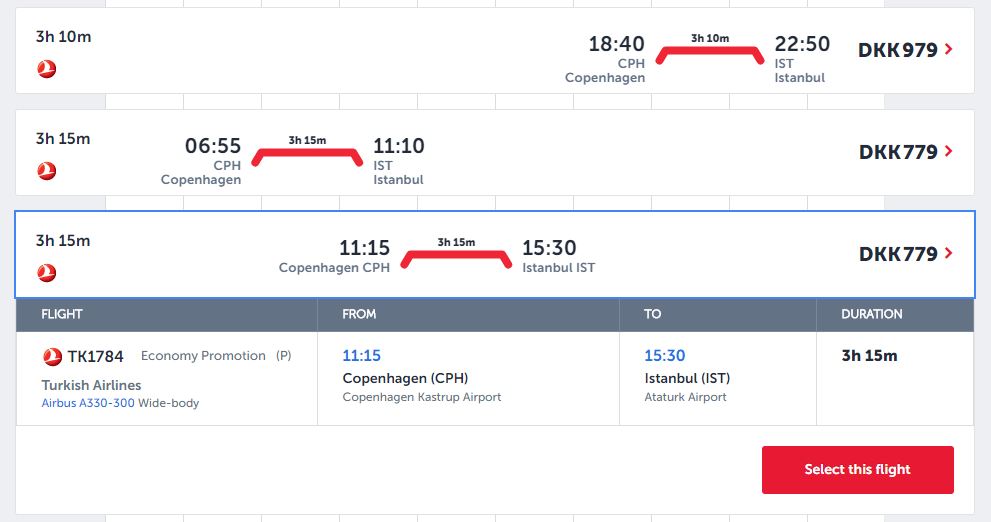Expand the DKK979 fare chevron
This screenshot has width=991, height=522.
pos(948,50)
